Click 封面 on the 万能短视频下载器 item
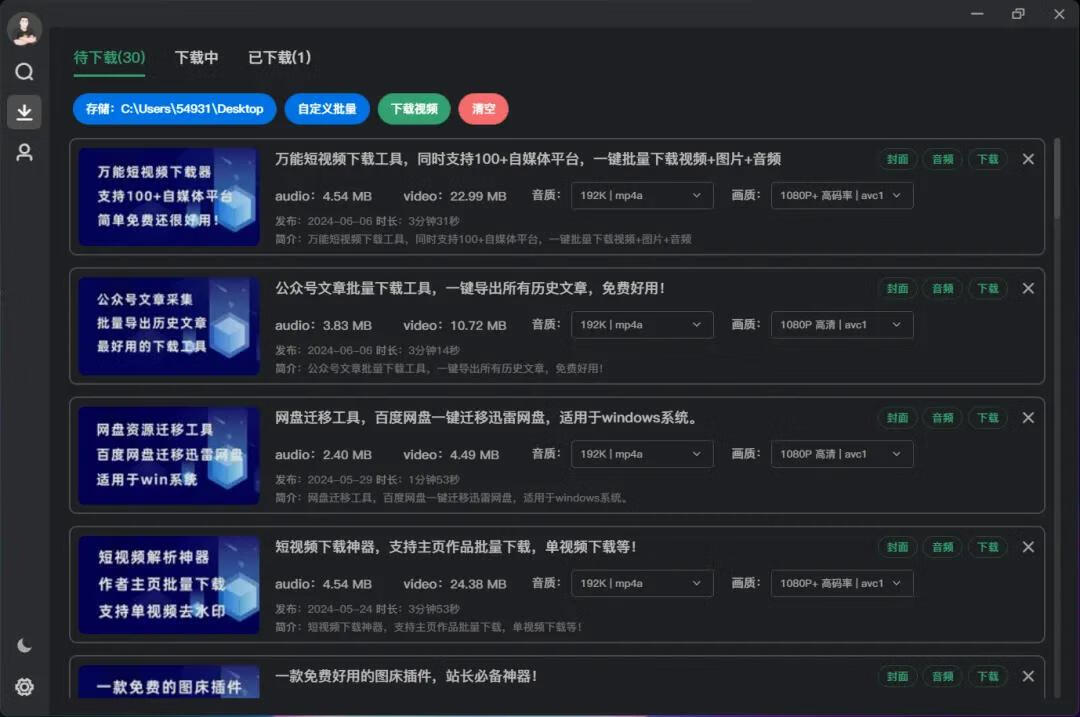 [897, 158]
